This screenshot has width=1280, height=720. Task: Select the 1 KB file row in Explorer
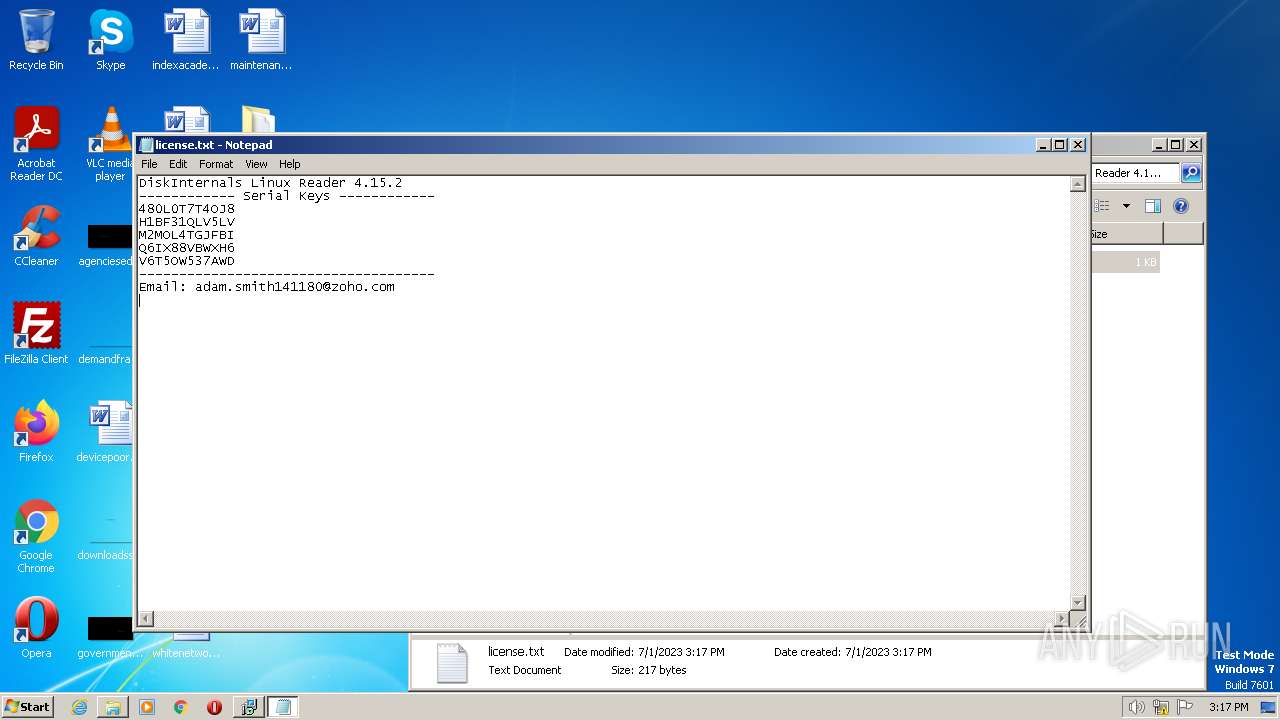(x=1126, y=262)
